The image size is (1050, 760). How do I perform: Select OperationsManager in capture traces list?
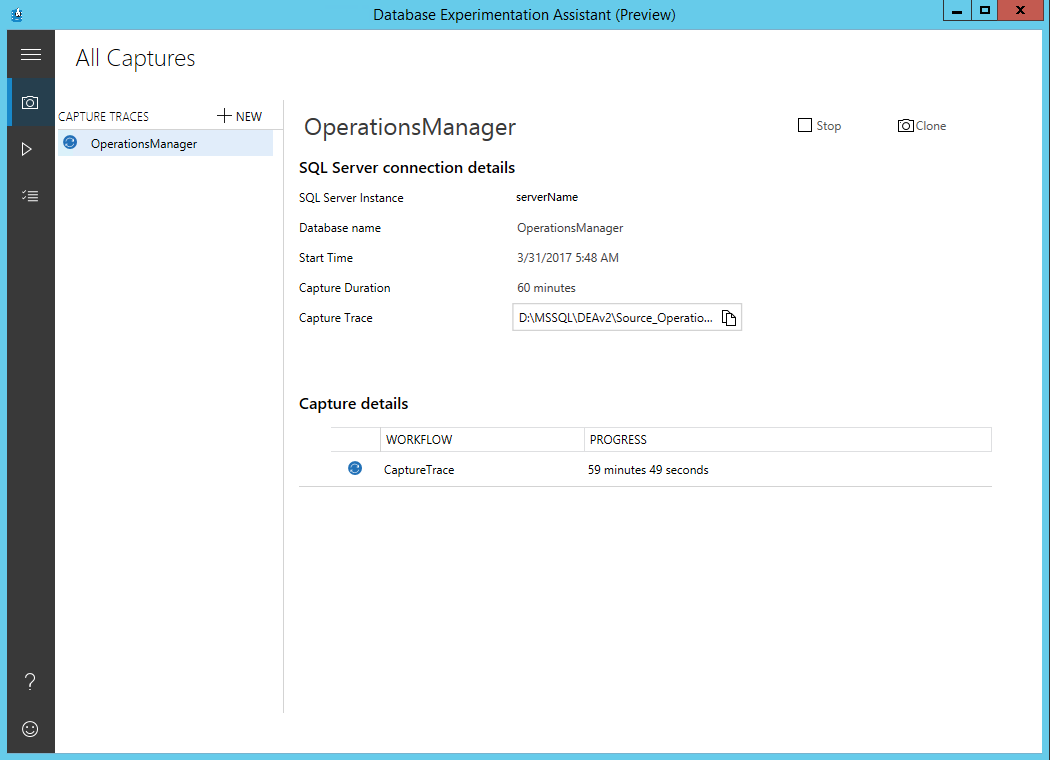[x=165, y=143]
